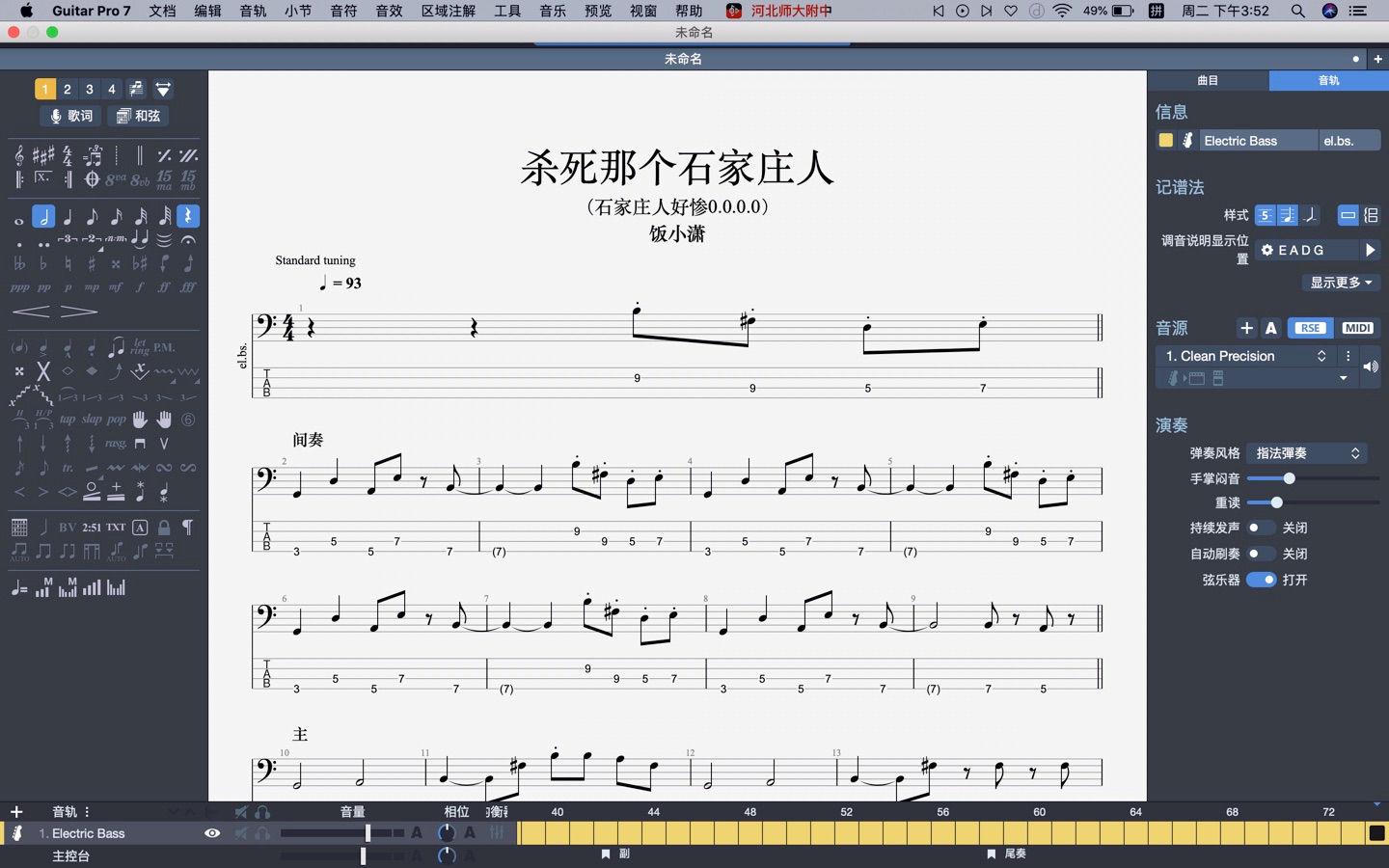Viewport: 1389px width, 868px height.
Task: Add a new sound with plus button
Action: point(1247,328)
